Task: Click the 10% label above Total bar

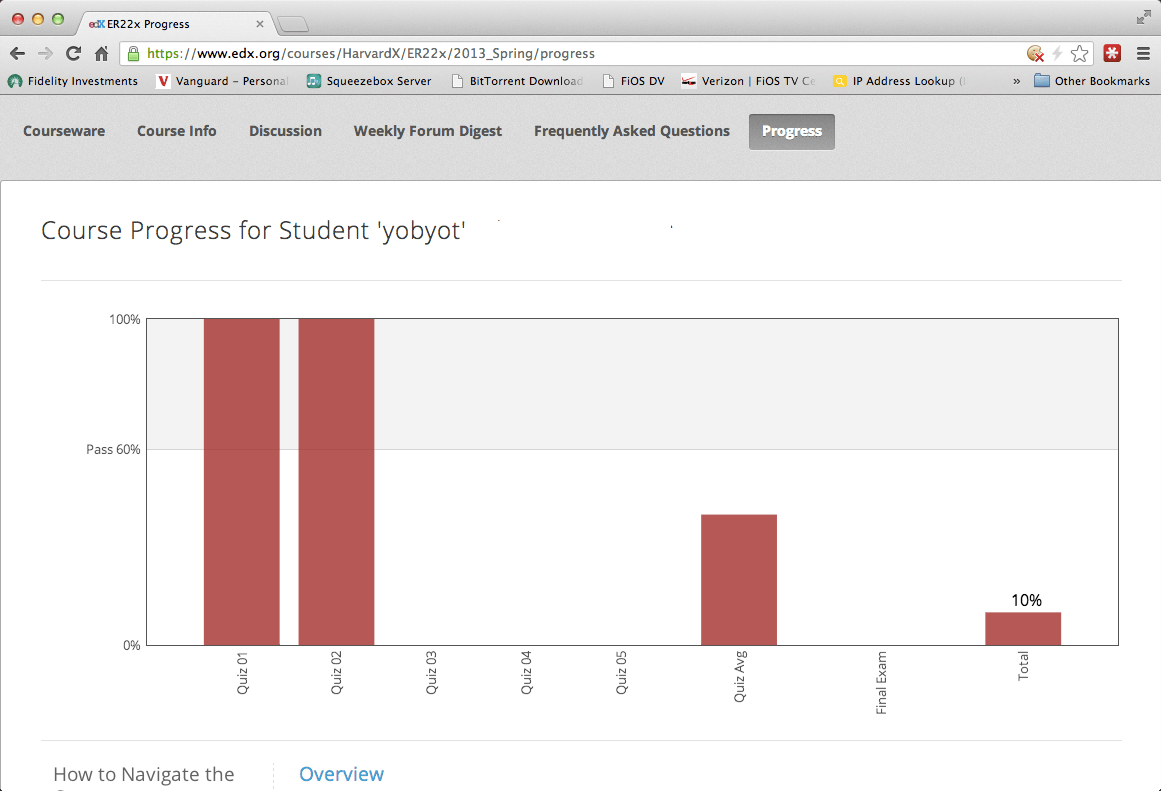Action: tap(1026, 601)
